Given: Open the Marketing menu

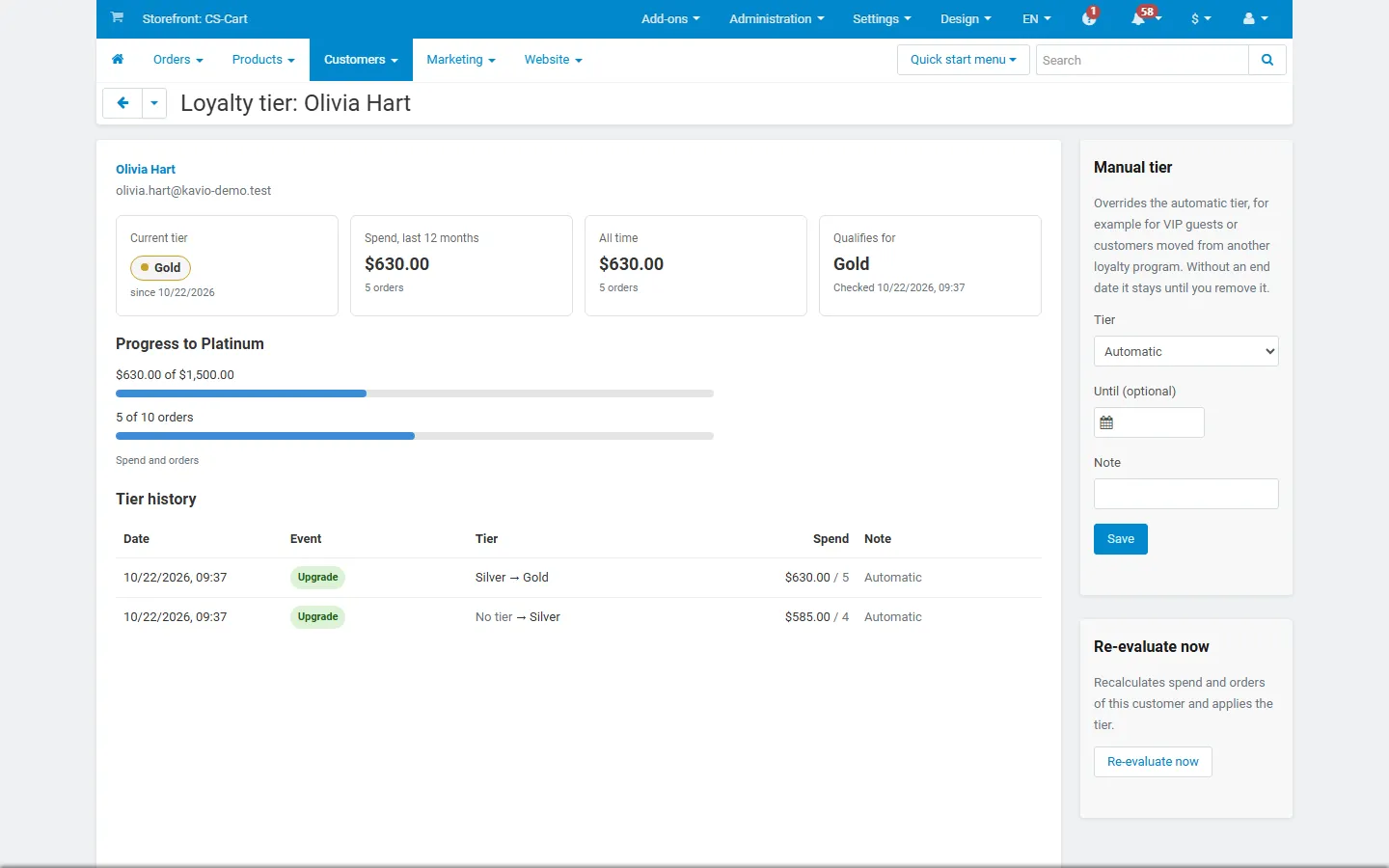Looking at the screenshot, I should point(461,60).
